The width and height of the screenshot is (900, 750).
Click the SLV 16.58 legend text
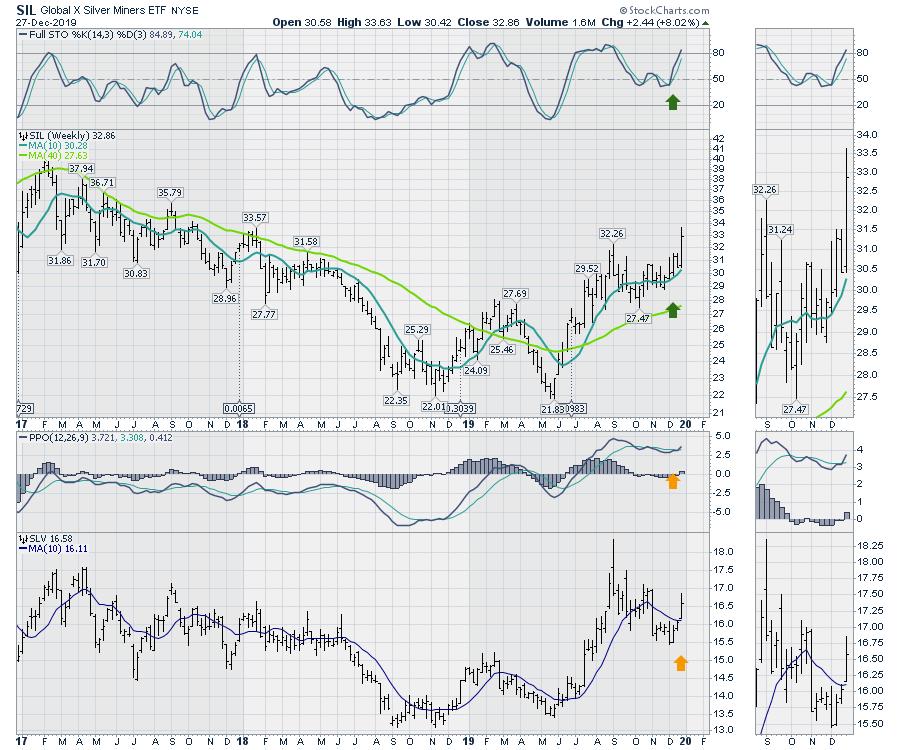click(51, 539)
